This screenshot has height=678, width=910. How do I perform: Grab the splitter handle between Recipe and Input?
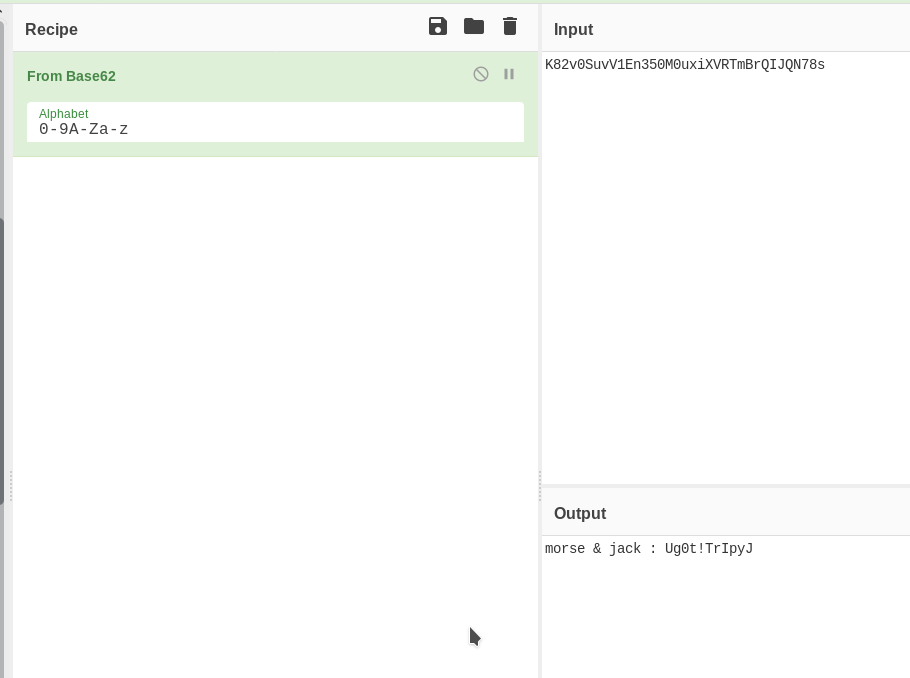click(x=540, y=486)
